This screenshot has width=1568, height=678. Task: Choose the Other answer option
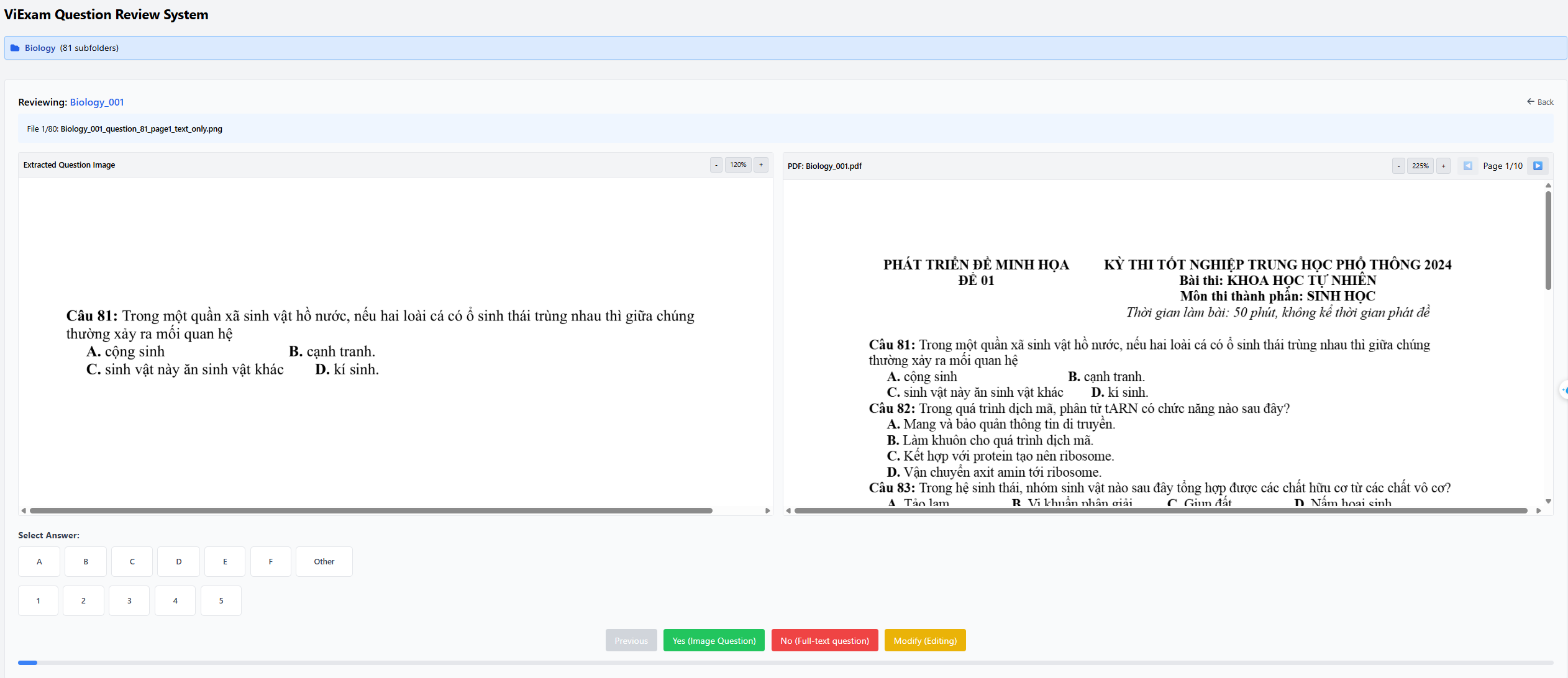click(324, 561)
